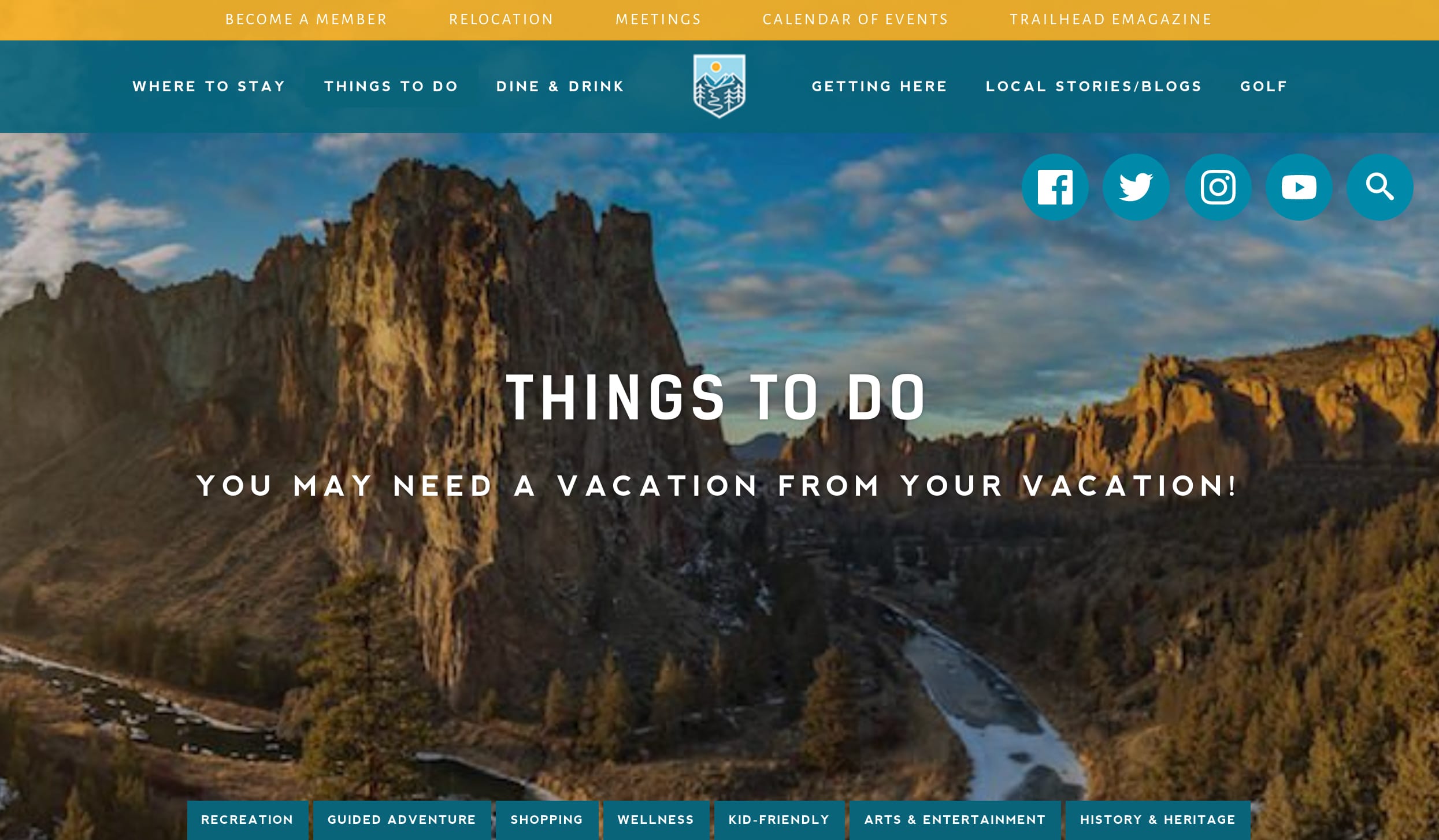Click the BECOME A MEMBER link
Viewport: 1439px width, 840px height.
tap(304, 20)
